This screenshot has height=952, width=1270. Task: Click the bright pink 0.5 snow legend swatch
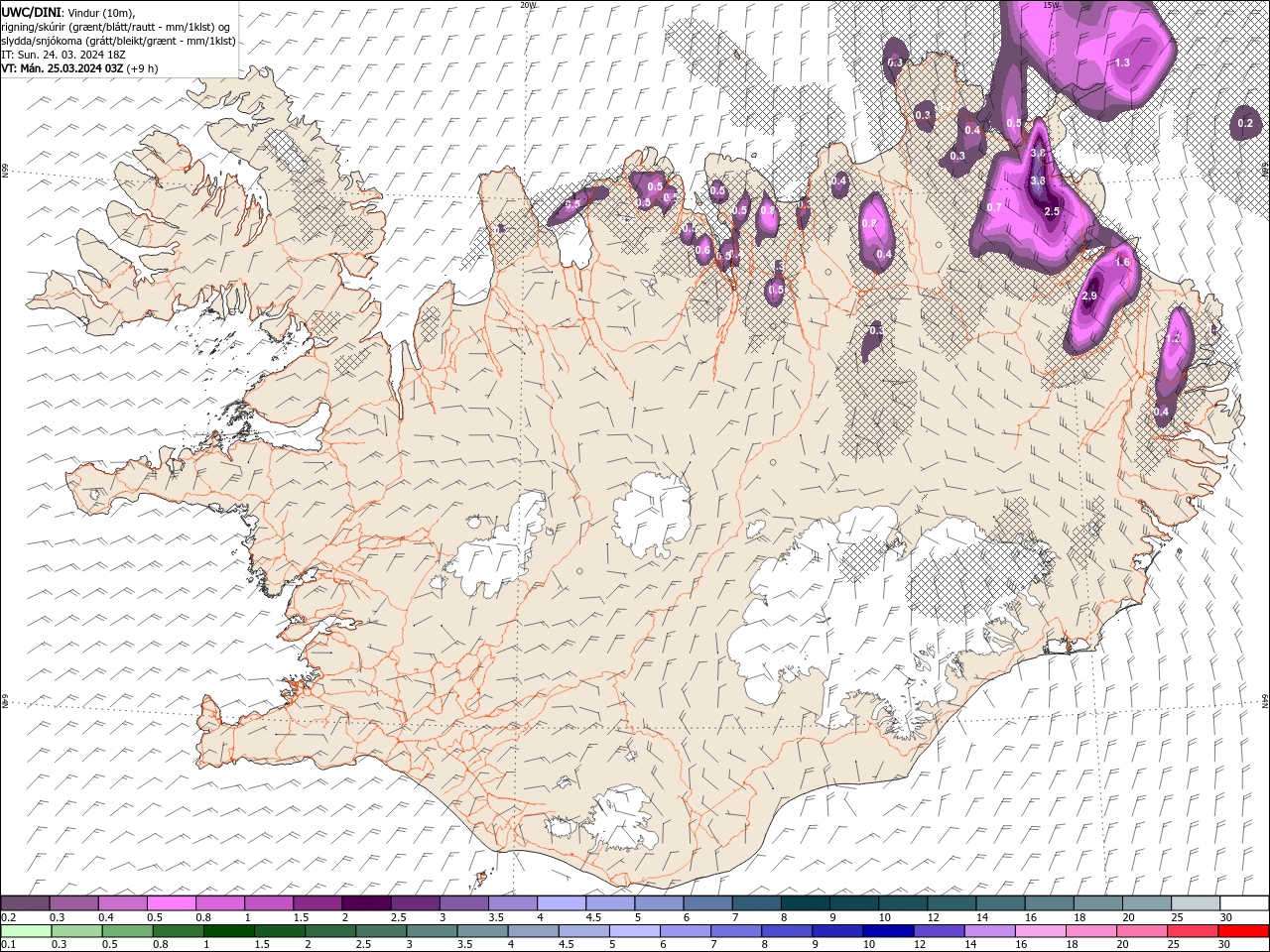(172, 903)
